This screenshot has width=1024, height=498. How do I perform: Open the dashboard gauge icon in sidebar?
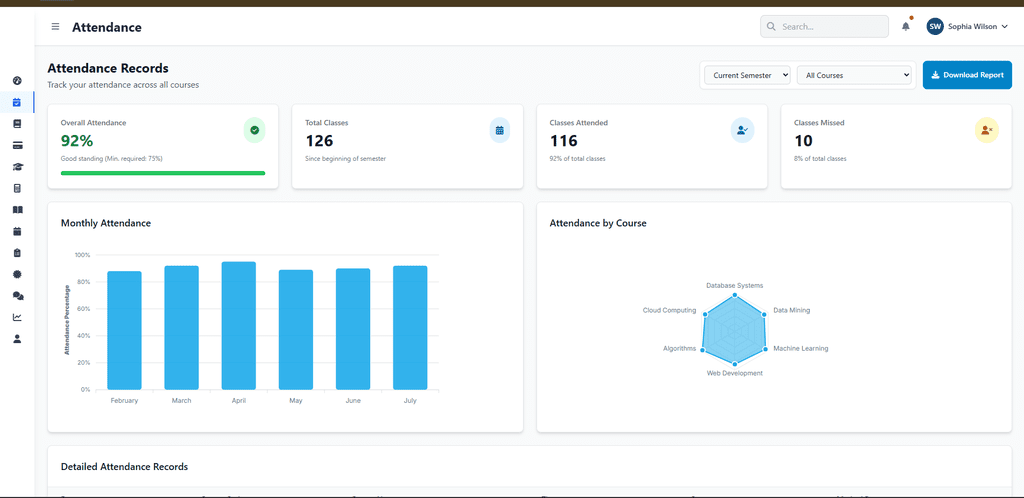(18, 81)
